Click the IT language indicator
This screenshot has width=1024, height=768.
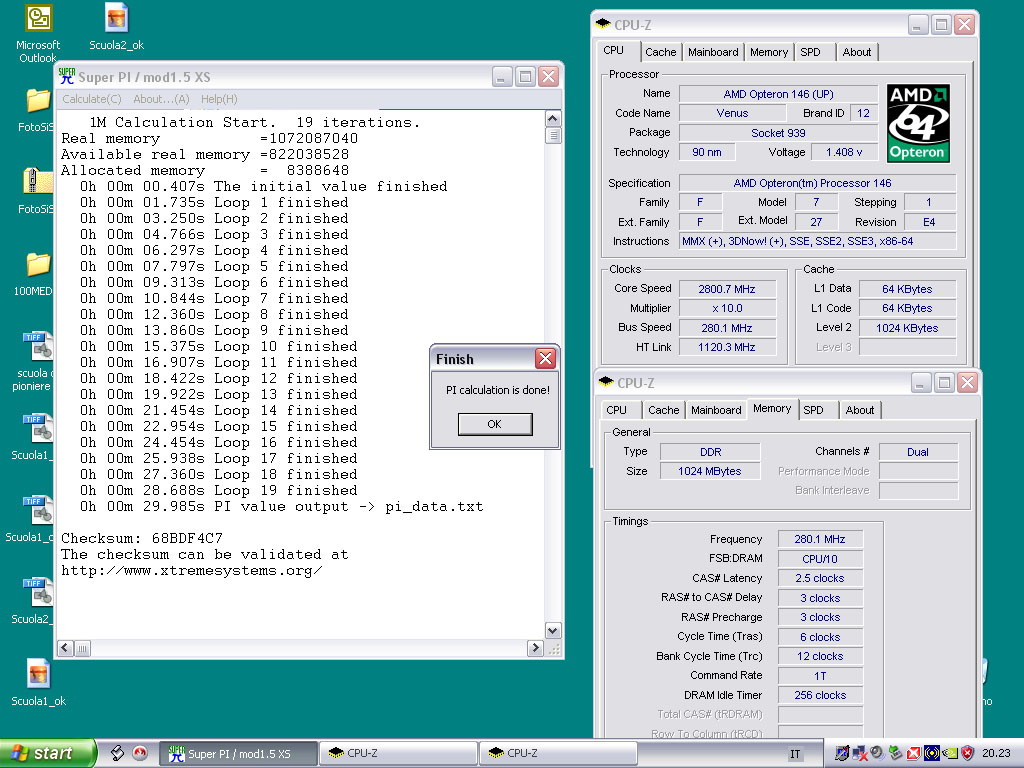pos(795,754)
